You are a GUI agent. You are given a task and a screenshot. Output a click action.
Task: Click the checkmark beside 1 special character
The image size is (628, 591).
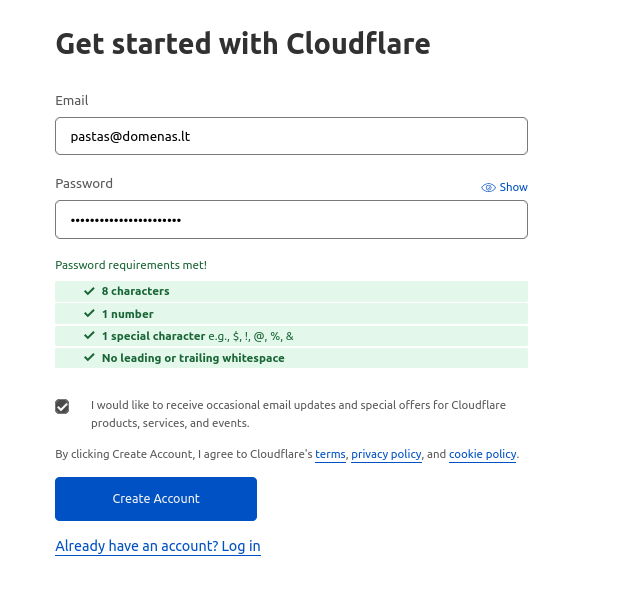(90, 336)
